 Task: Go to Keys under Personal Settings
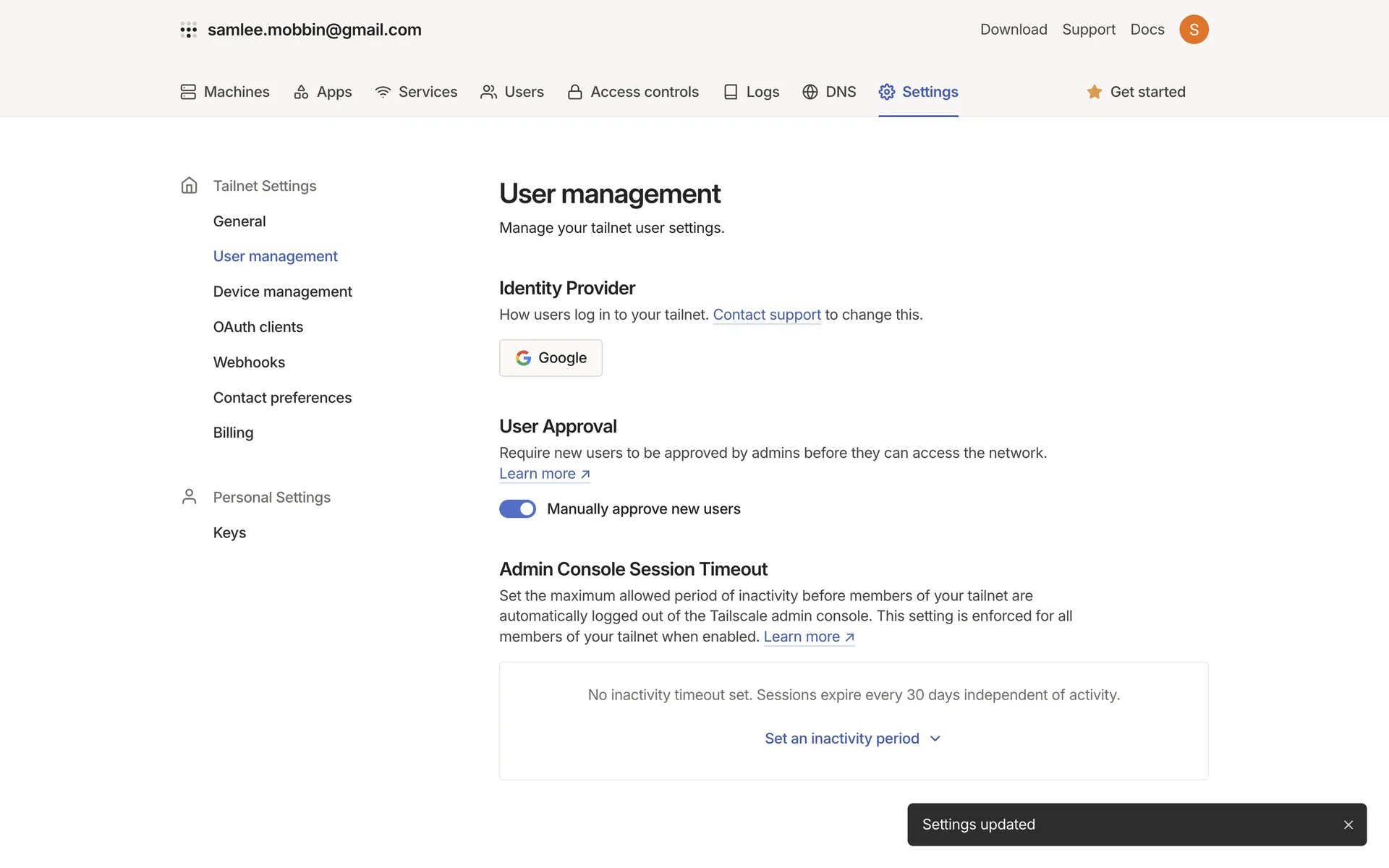click(x=229, y=533)
